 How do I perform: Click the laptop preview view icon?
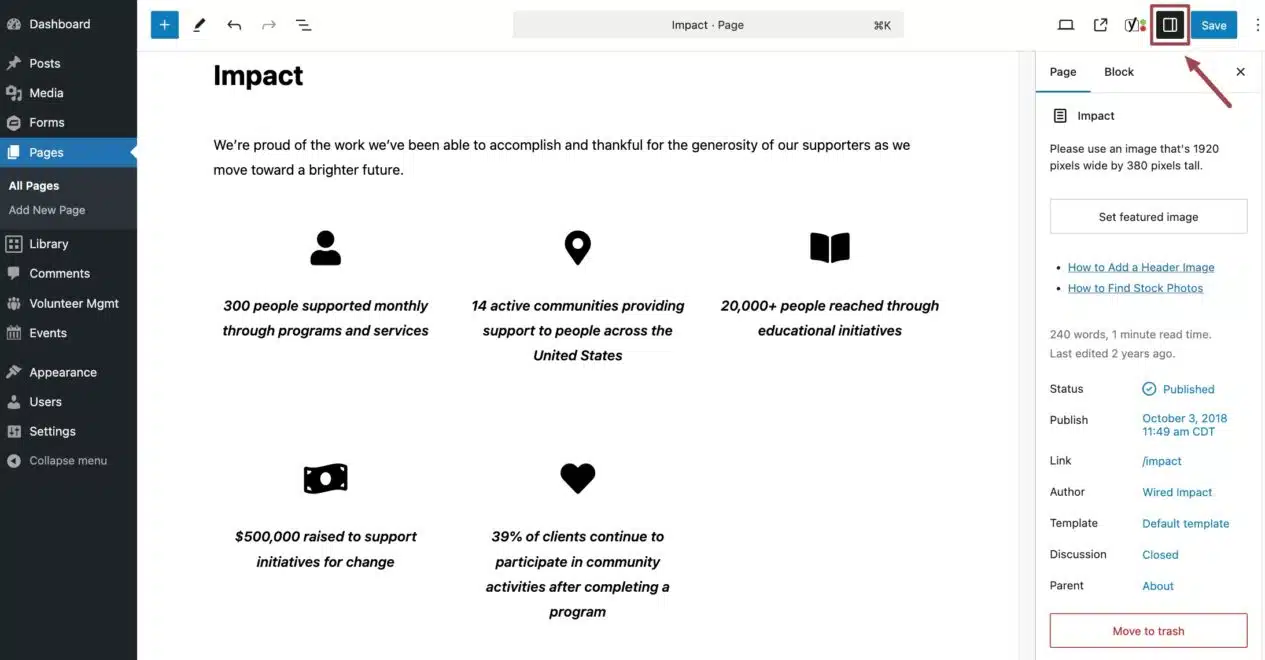1066,25
